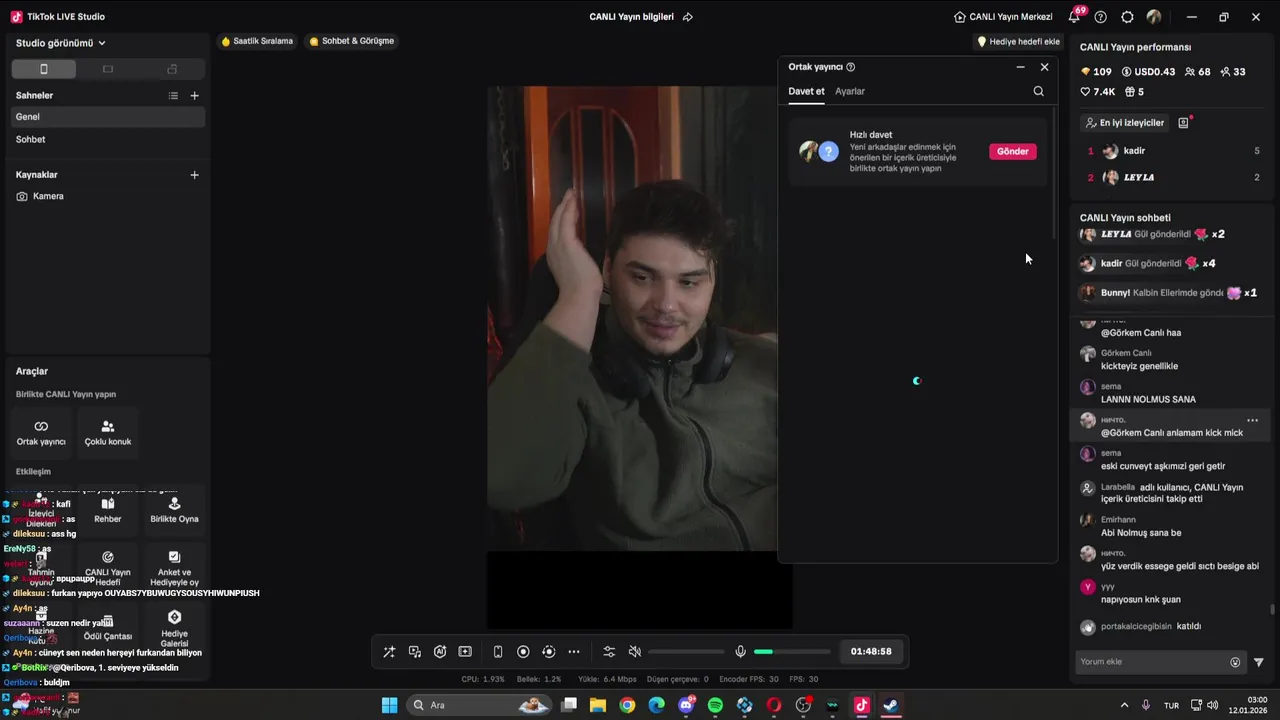Image resolution: width=1280 pixels, height=720 pixels.
Task: Open the notifications bell with 69 badge
Action: coord(1076,16)
